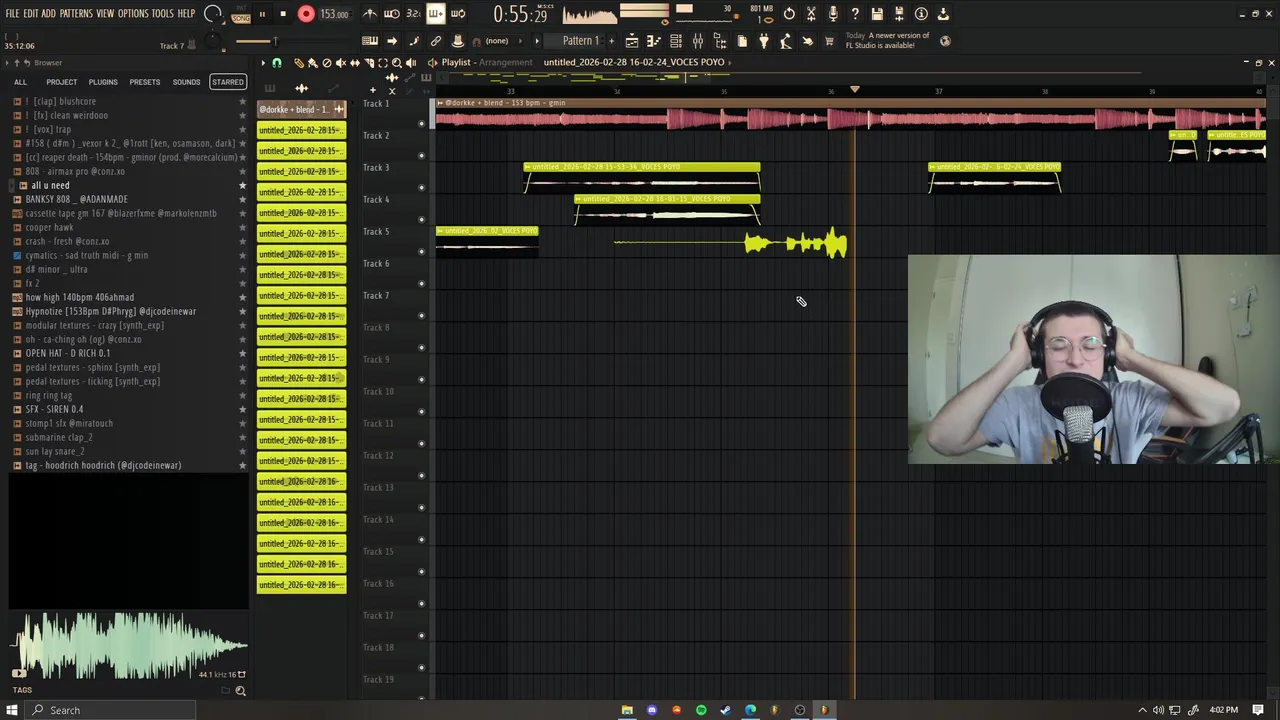Select the playlist Delete tool

coord(327,63)
